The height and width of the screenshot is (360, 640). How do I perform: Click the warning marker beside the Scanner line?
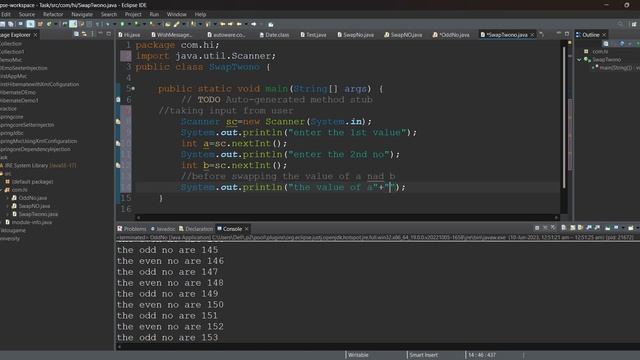118,122
